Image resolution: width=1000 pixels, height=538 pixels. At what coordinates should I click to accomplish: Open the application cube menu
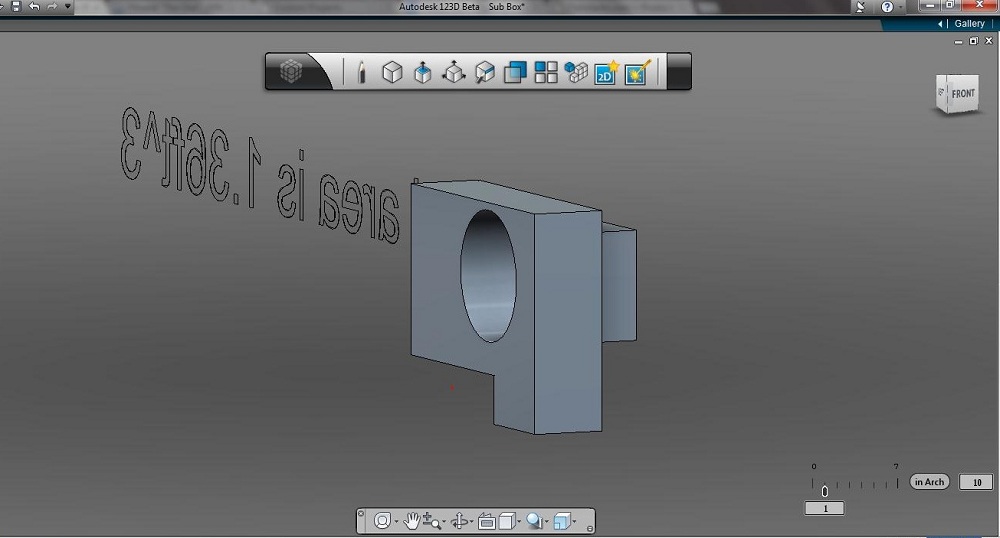[x=291, y=71]
